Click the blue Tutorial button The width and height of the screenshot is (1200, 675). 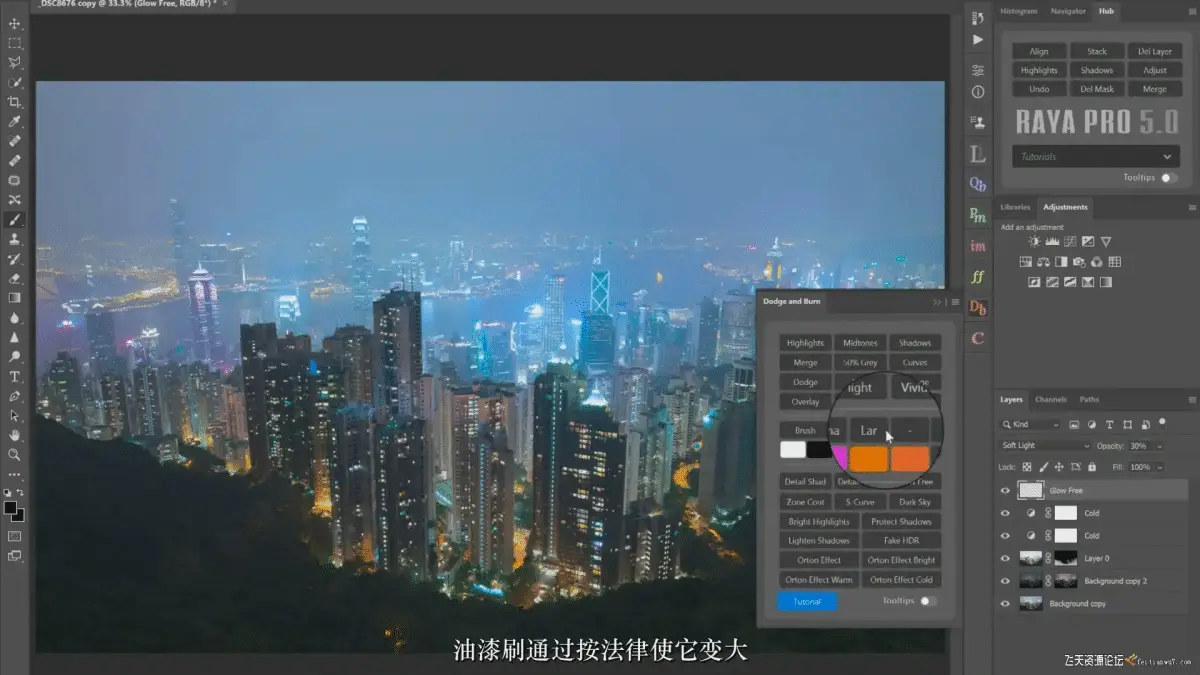(x=807, y=602)
